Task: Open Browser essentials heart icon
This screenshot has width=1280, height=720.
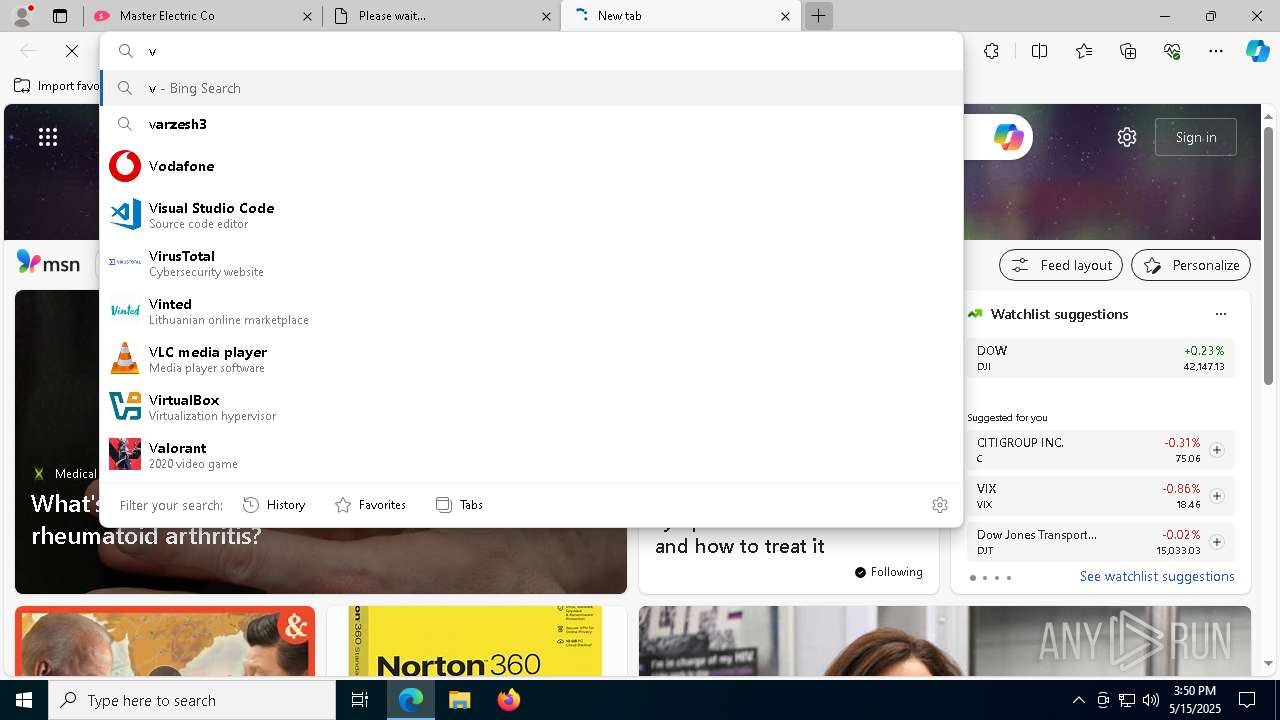Action: (1172, 51)
